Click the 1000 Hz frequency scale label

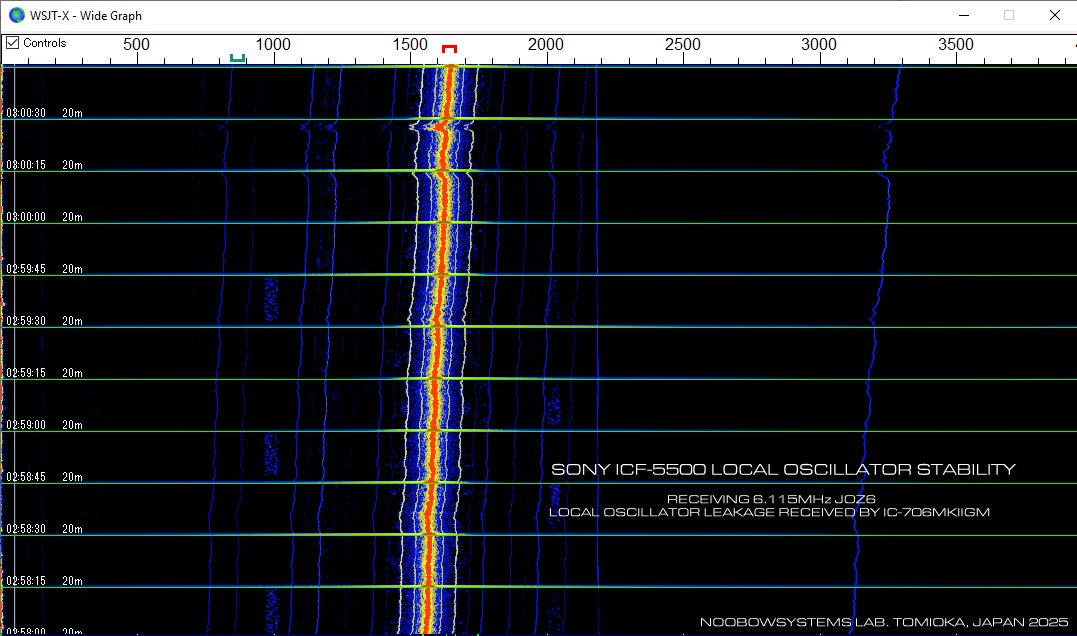[273, 45]
